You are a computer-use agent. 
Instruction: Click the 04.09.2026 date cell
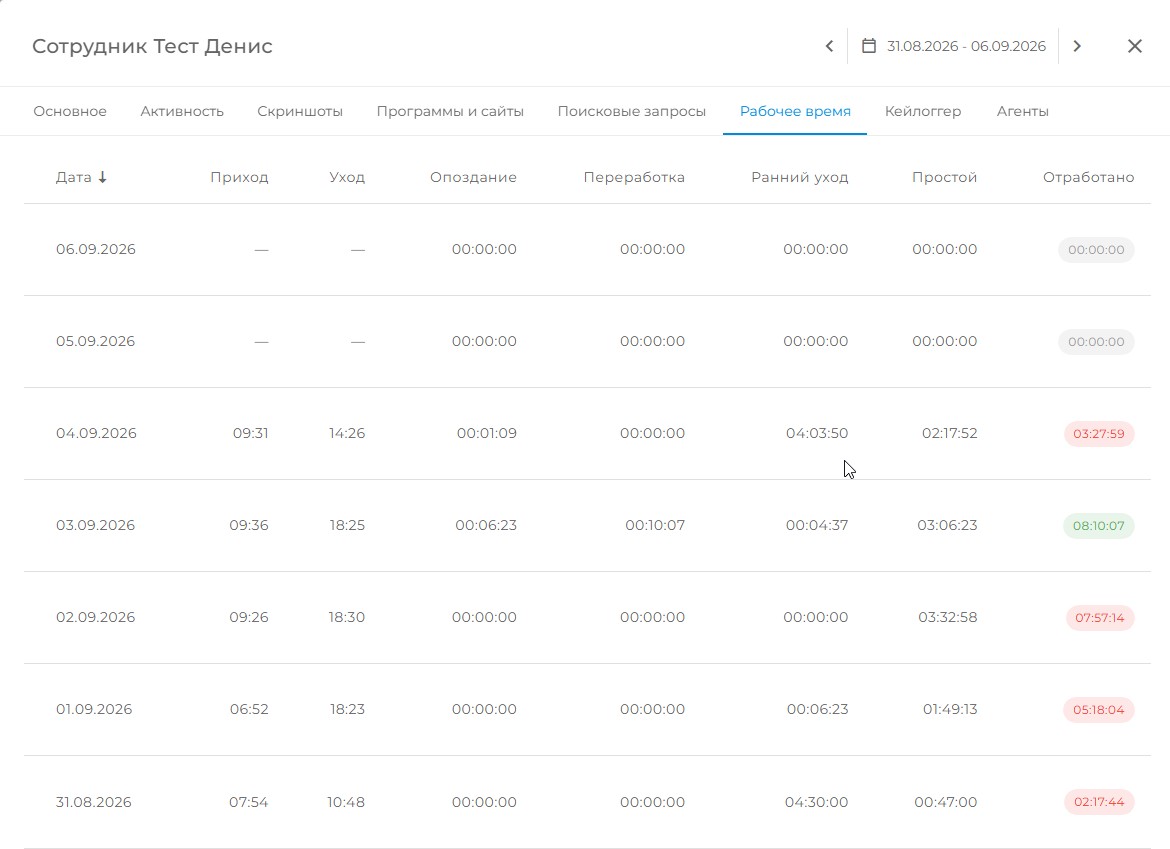coord(96,433)
